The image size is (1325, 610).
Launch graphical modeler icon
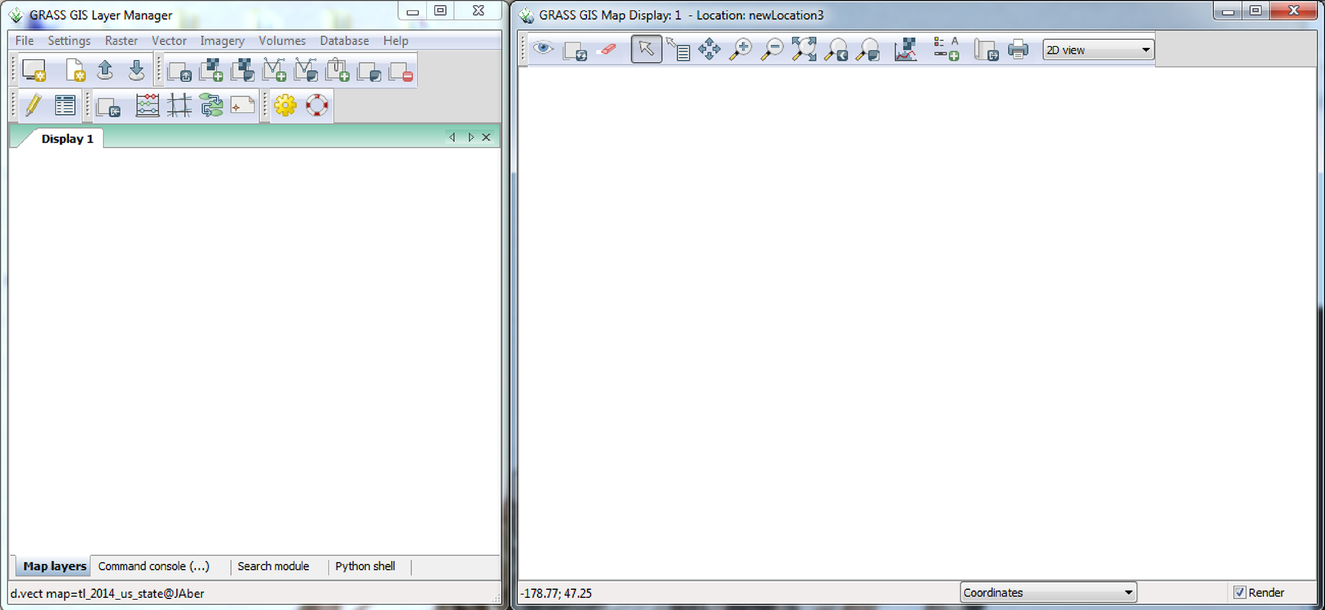(211, 105)
